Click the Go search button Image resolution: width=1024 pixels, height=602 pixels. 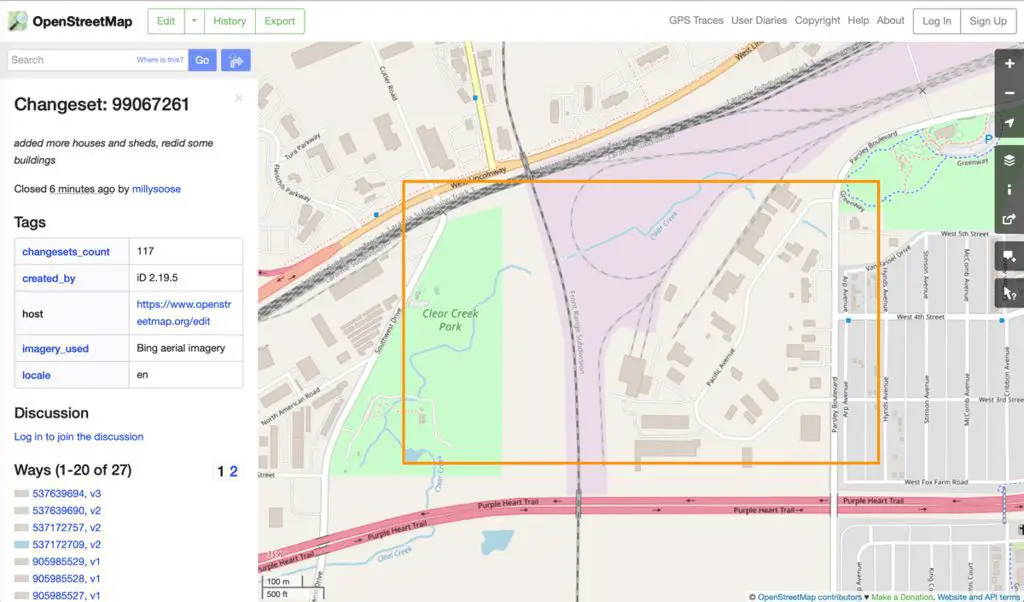pos(202,60)
